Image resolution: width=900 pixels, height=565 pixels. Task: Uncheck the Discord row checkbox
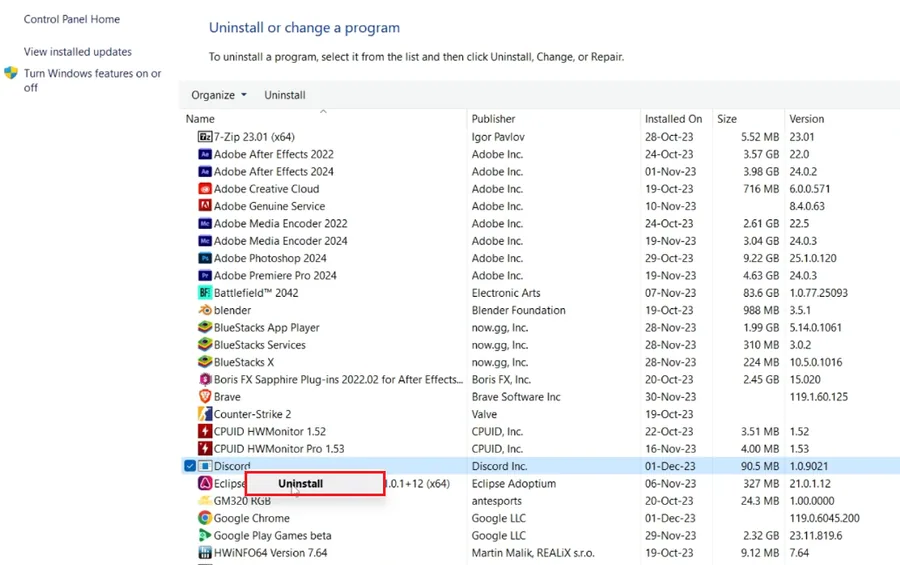(189, 466)
